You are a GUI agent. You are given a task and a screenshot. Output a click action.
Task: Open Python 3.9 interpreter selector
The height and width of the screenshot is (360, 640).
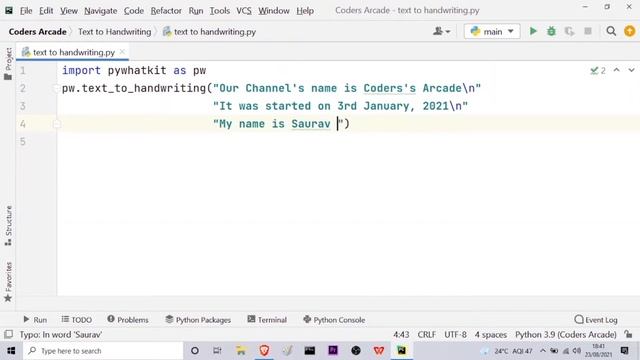tap(565, 335)
